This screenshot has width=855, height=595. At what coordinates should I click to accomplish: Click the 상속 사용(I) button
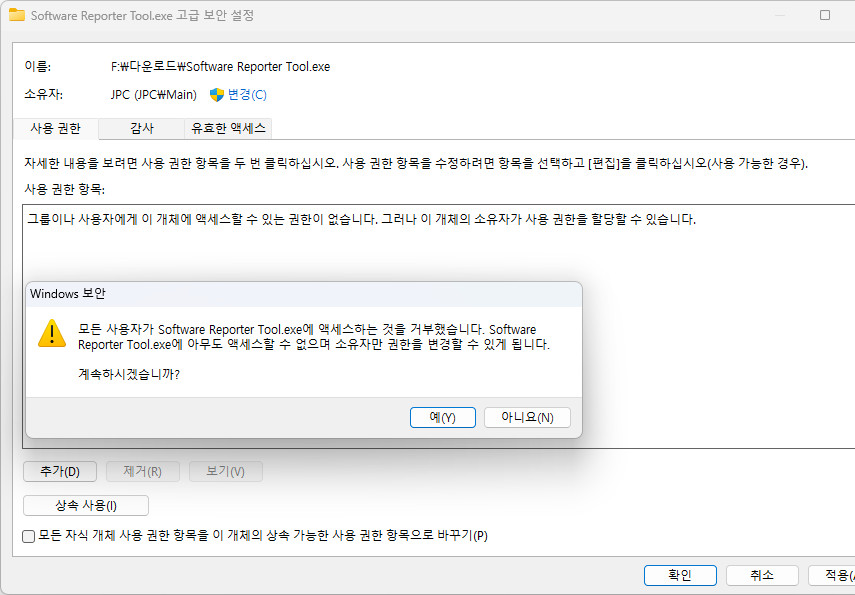[86, 506]
